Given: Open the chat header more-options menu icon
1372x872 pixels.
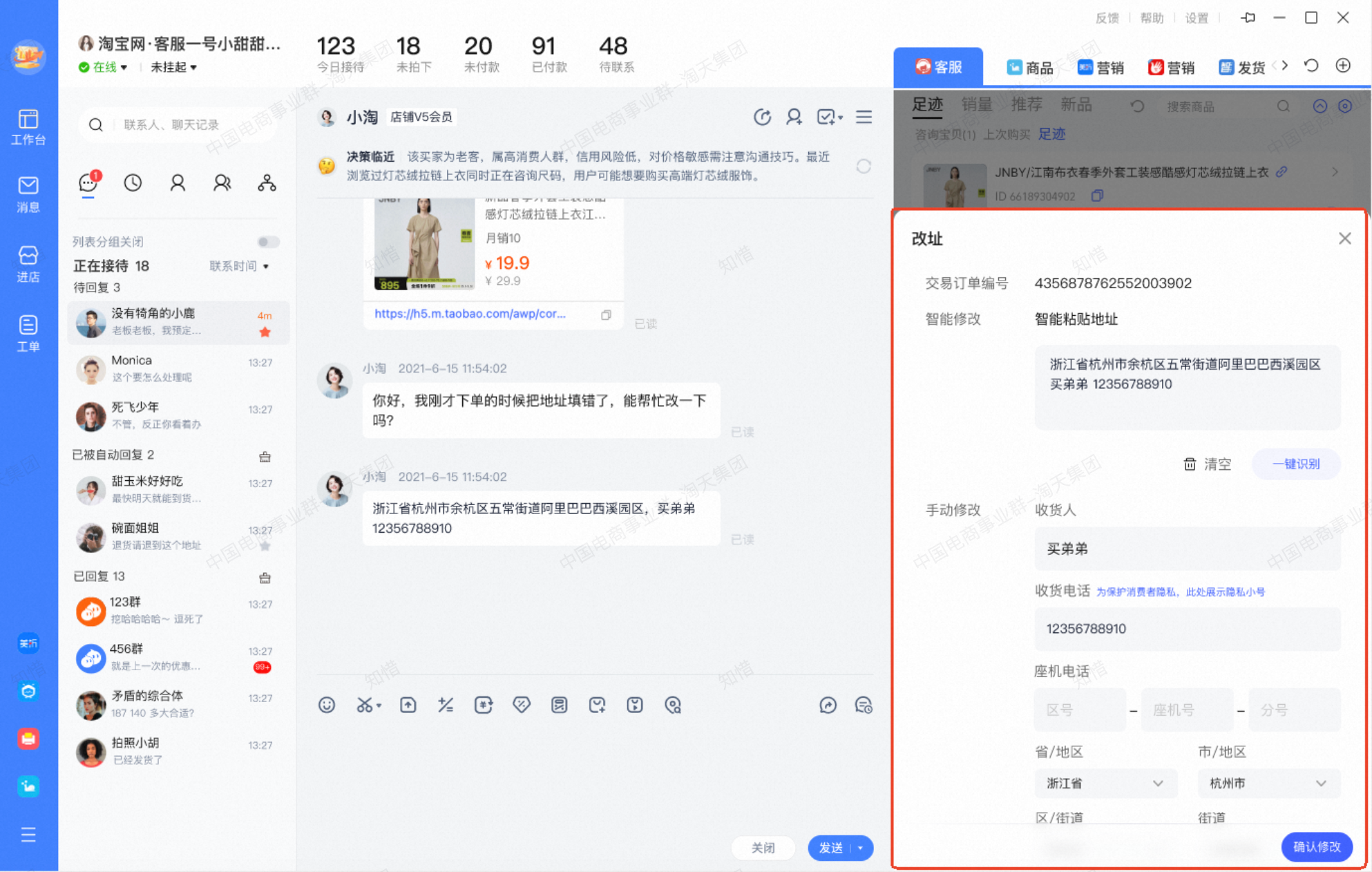Looking at the screenshot, I should [x=864, y=117].
